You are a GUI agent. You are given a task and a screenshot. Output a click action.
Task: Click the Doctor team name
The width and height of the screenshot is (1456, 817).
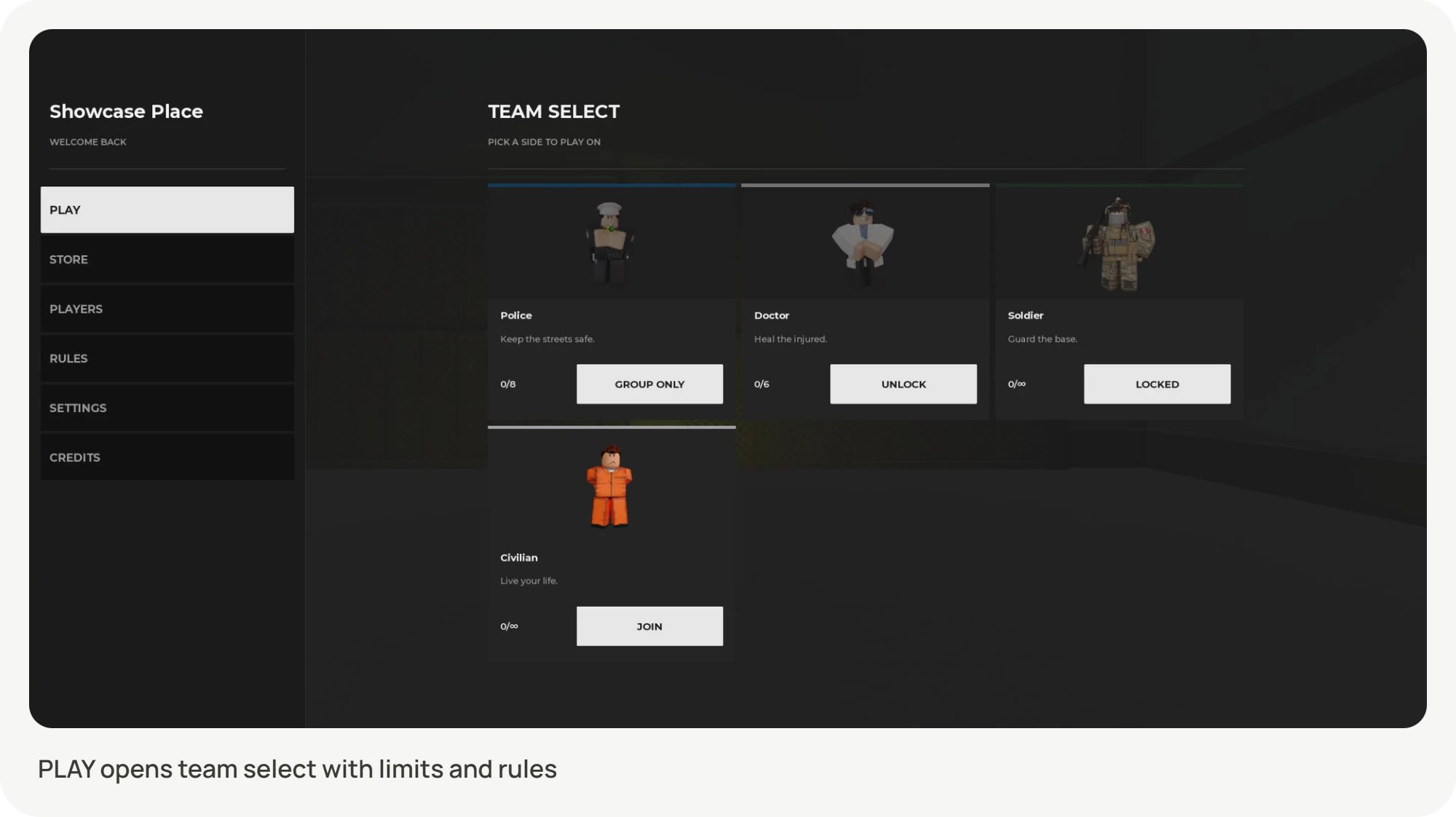772,315
